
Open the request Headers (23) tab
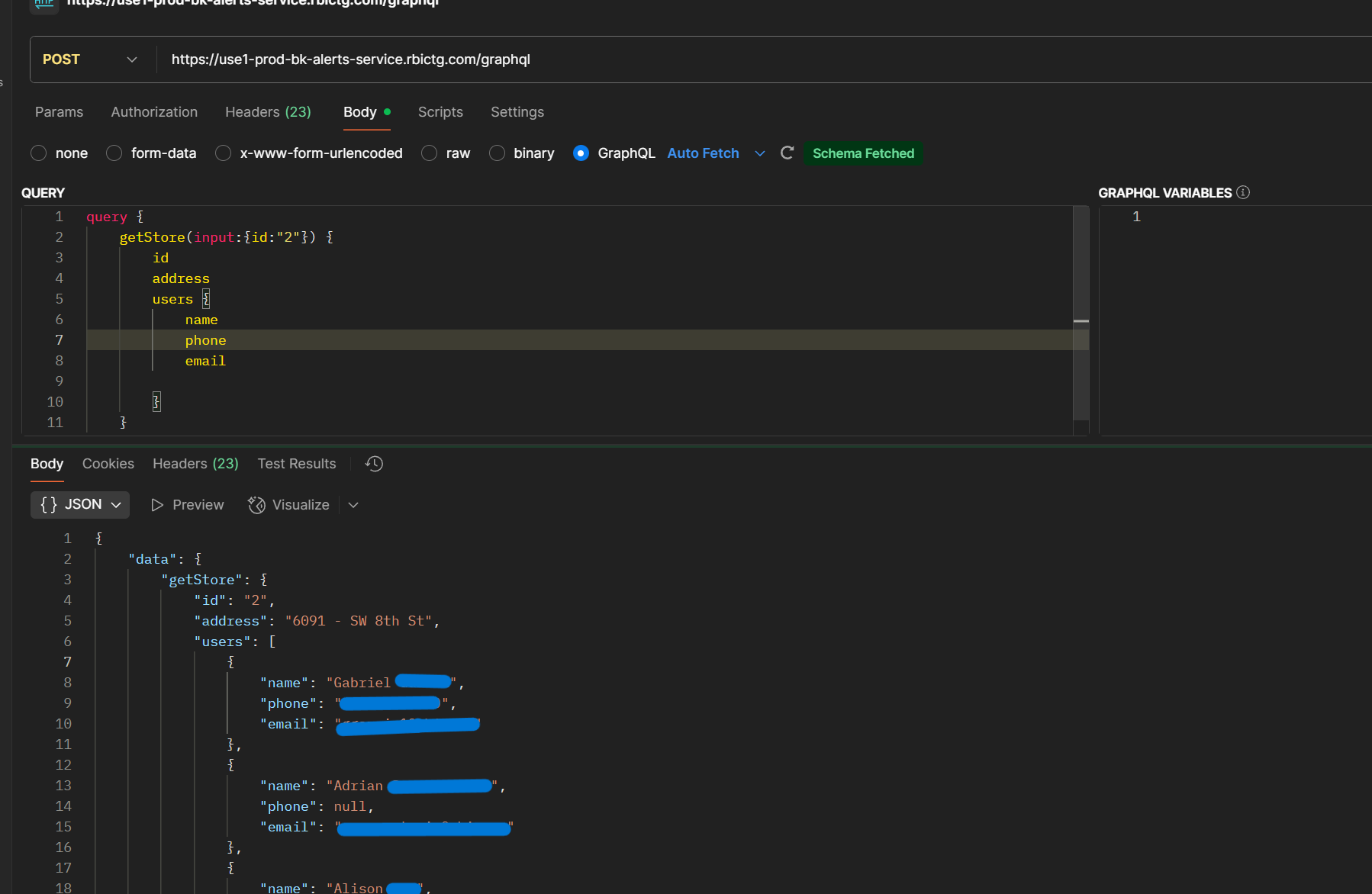(268, 112)
